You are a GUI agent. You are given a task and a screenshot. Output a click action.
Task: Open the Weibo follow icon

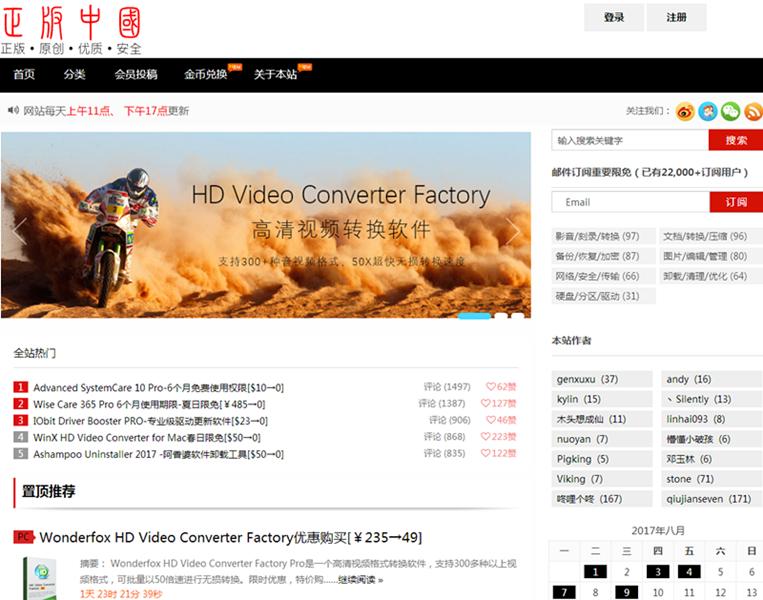[685, 111]
